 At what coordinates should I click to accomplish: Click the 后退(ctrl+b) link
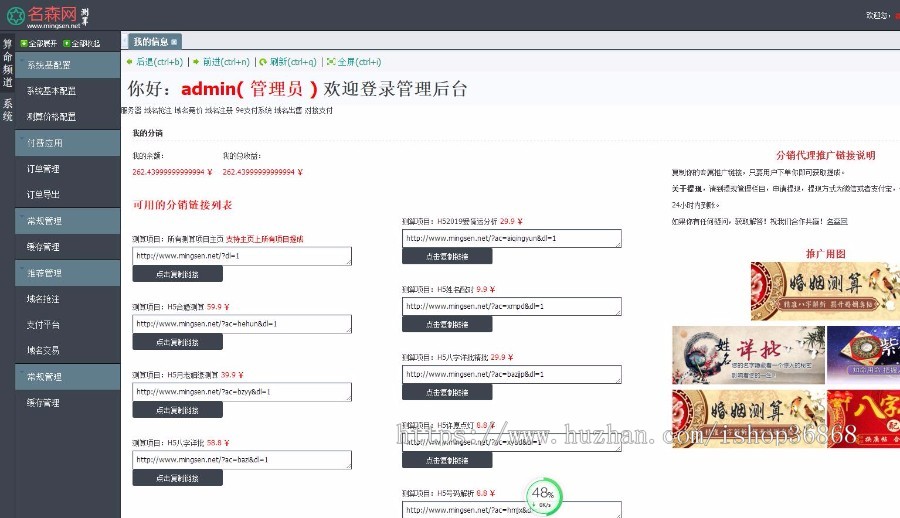click(x=160, y=62)
